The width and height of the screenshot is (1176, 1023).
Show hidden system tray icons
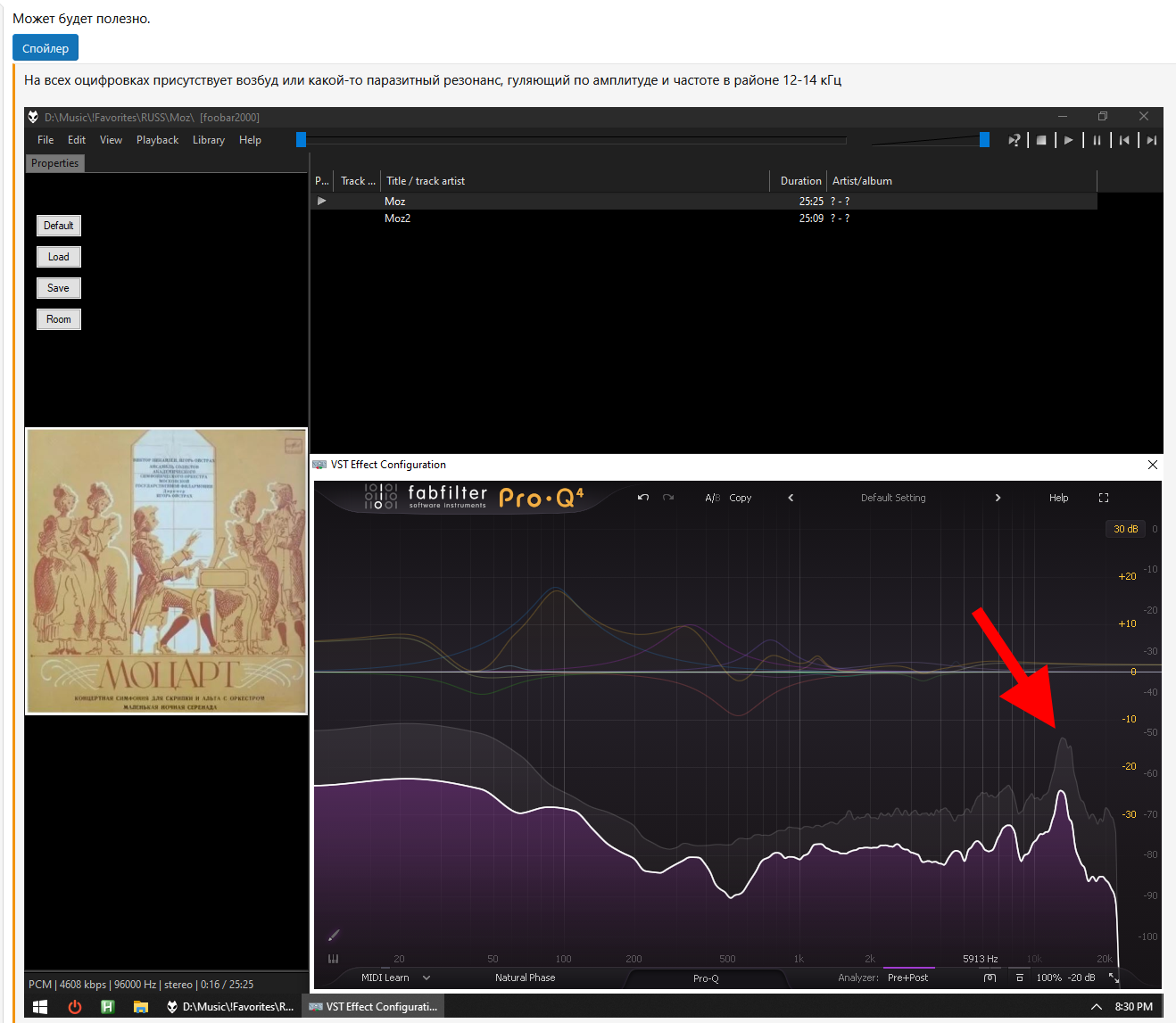coord(1096,1007)
